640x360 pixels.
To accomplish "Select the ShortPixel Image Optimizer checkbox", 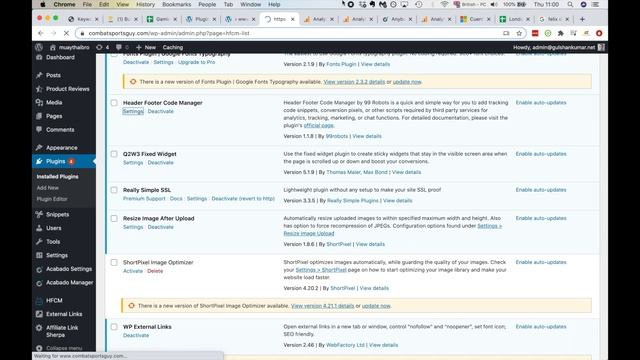I will (114, 263).
